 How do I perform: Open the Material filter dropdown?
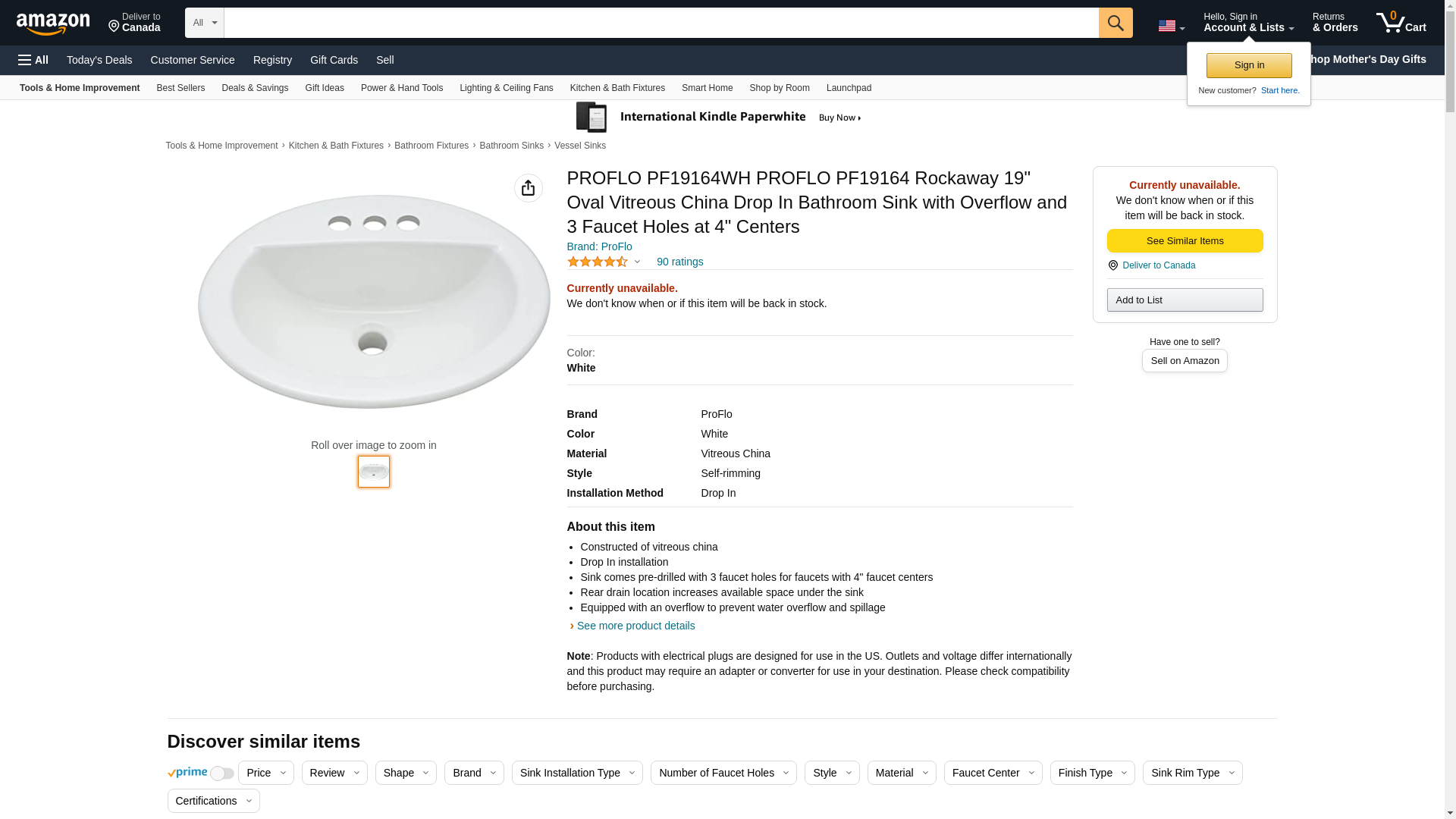click(x=901, y=773)
